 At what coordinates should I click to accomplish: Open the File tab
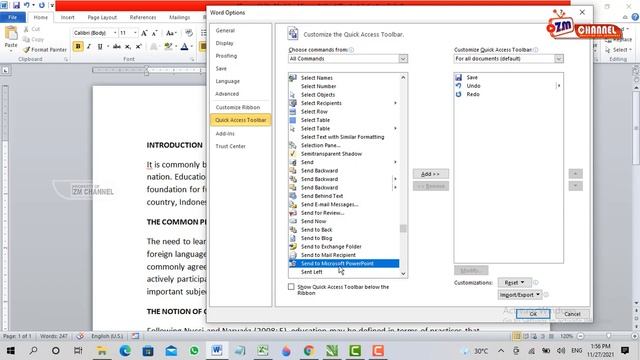[x=13, y=17]
